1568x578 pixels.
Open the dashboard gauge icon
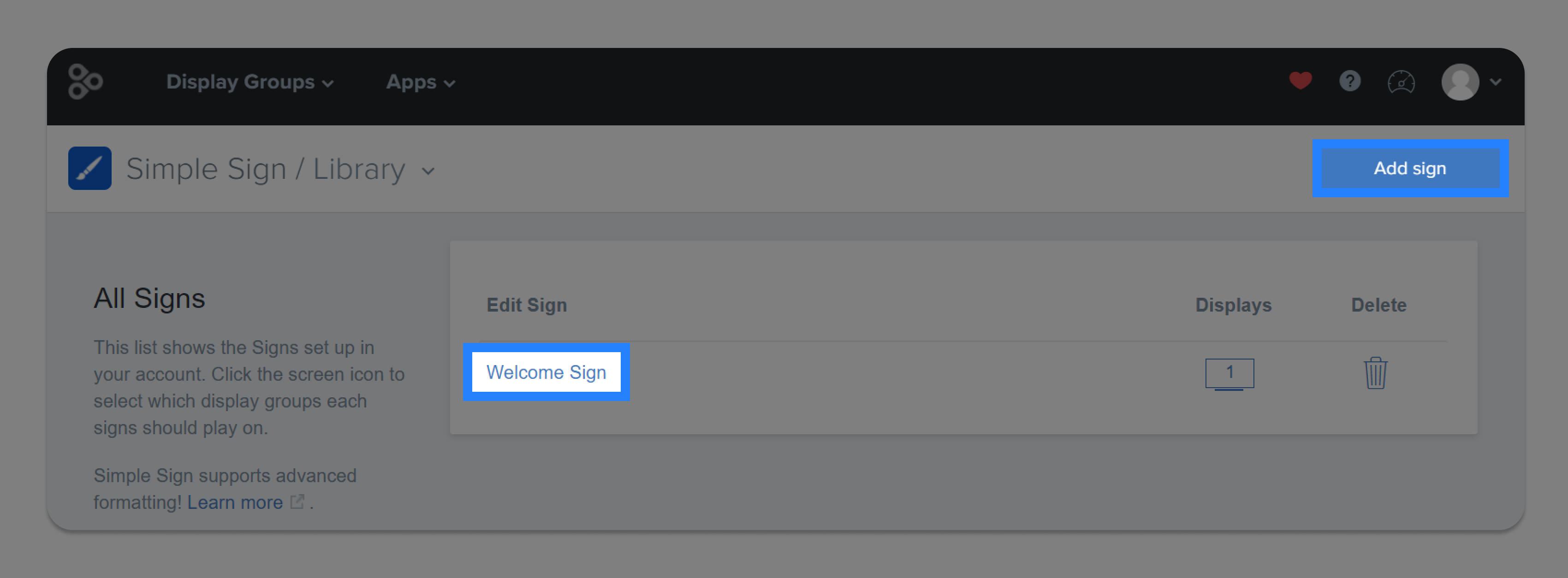(1401, 82)
